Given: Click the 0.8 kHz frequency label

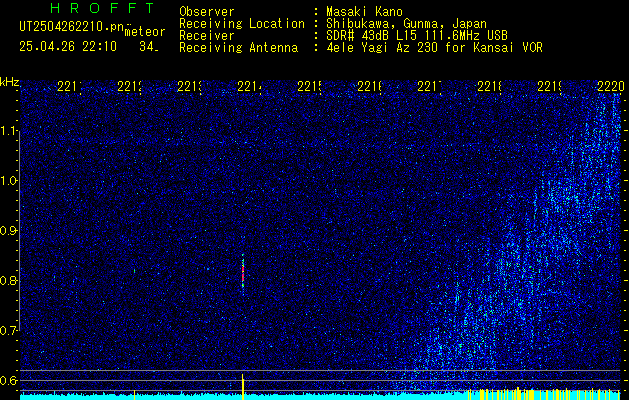Looking at the screenshot, I should pyautogui.click(x=8, y=280).
